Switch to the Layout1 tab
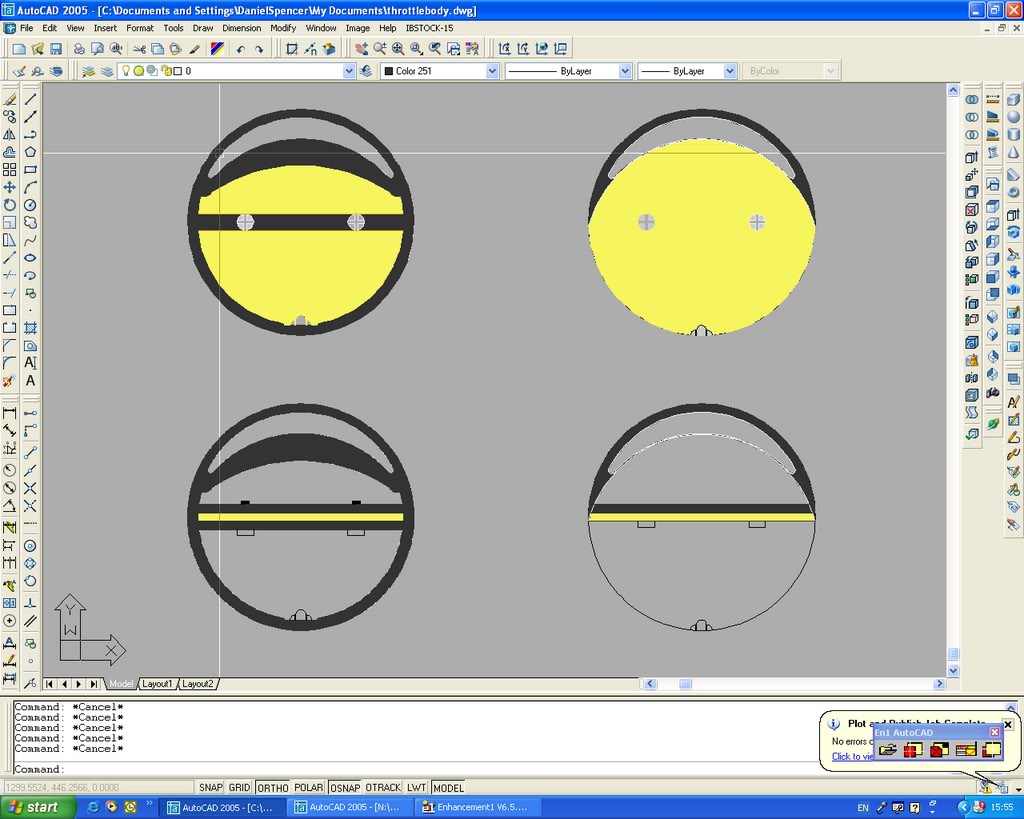Screen dimensions: 1024x819 157,684
